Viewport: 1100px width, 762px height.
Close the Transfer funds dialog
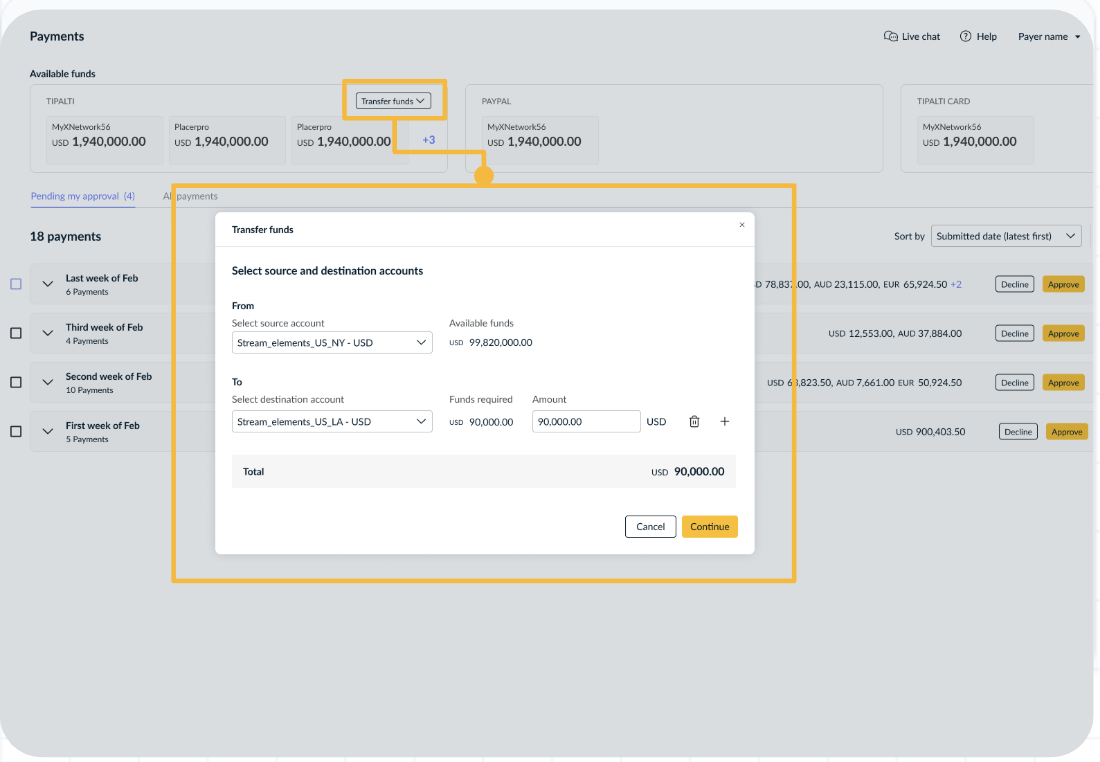coord(742,225)
